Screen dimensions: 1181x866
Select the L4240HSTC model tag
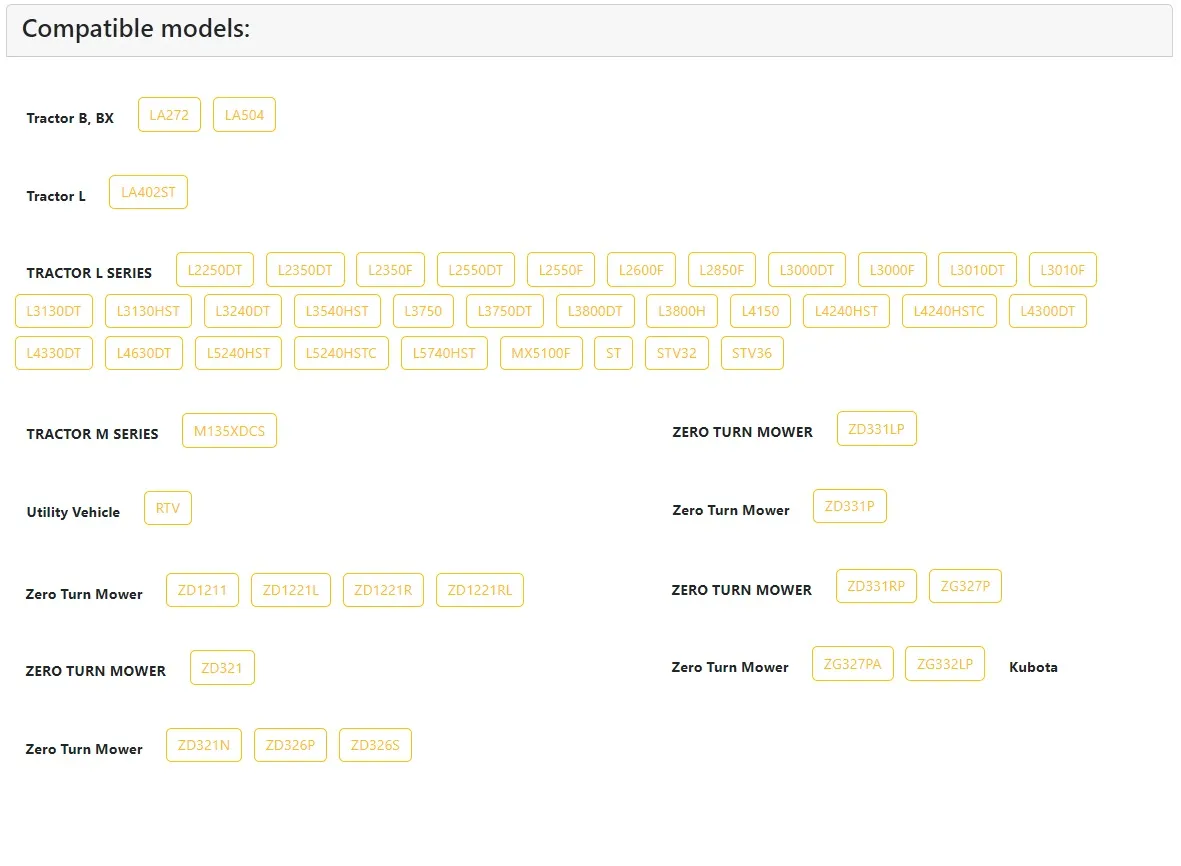pos(949,311)
